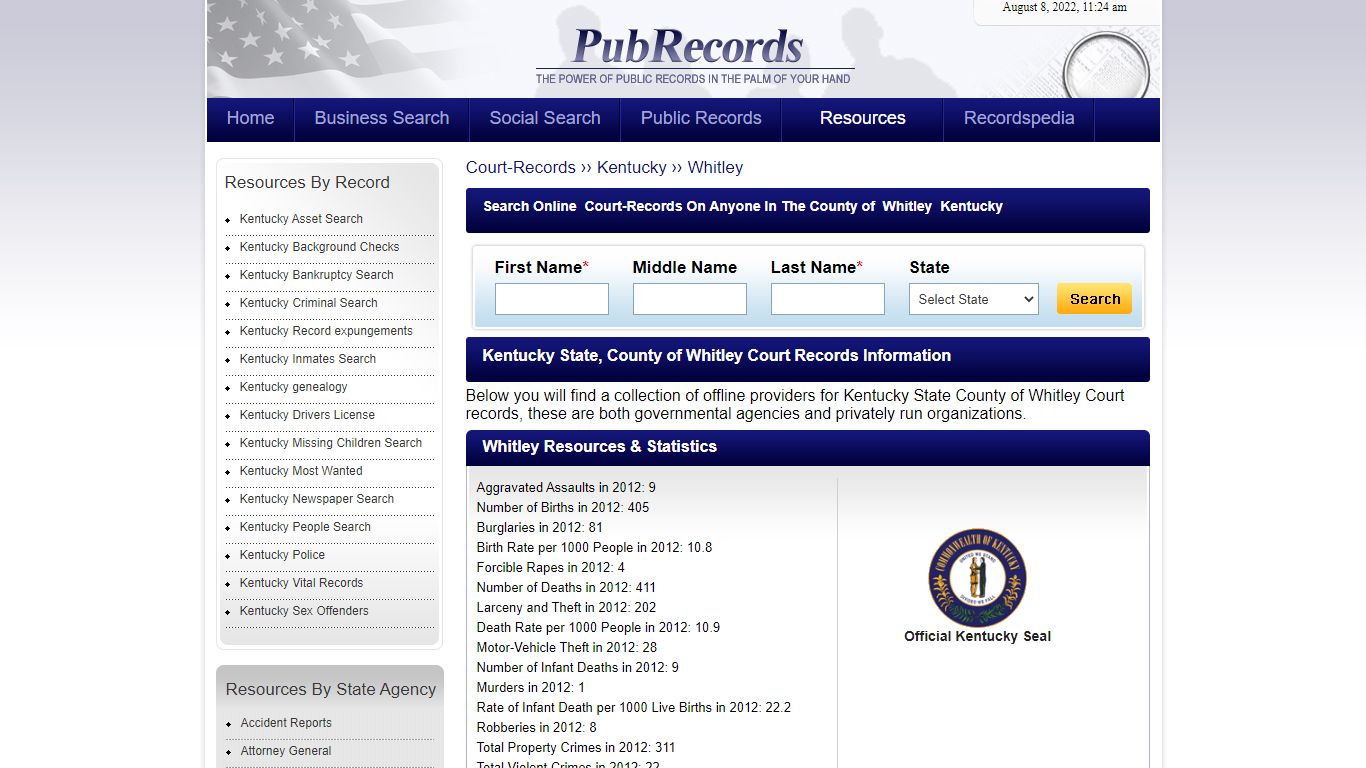Image resolution: width=1366 pixels, height=768 pixels.
Task: Click 'Motor-Vehicle Theft in 2012: 28'
Action: click(567, 648)
